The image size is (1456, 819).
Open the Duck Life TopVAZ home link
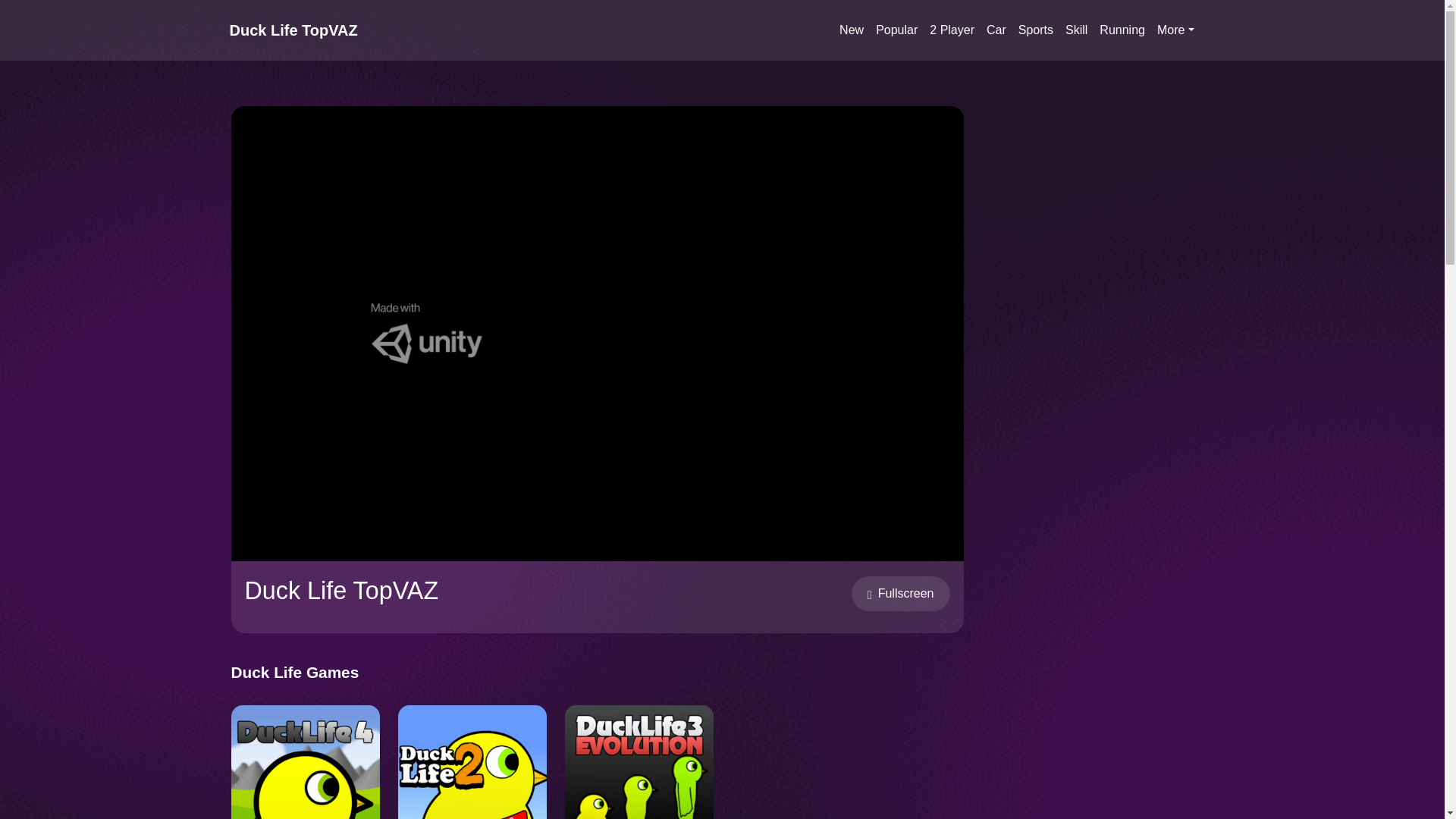[293, 30]
